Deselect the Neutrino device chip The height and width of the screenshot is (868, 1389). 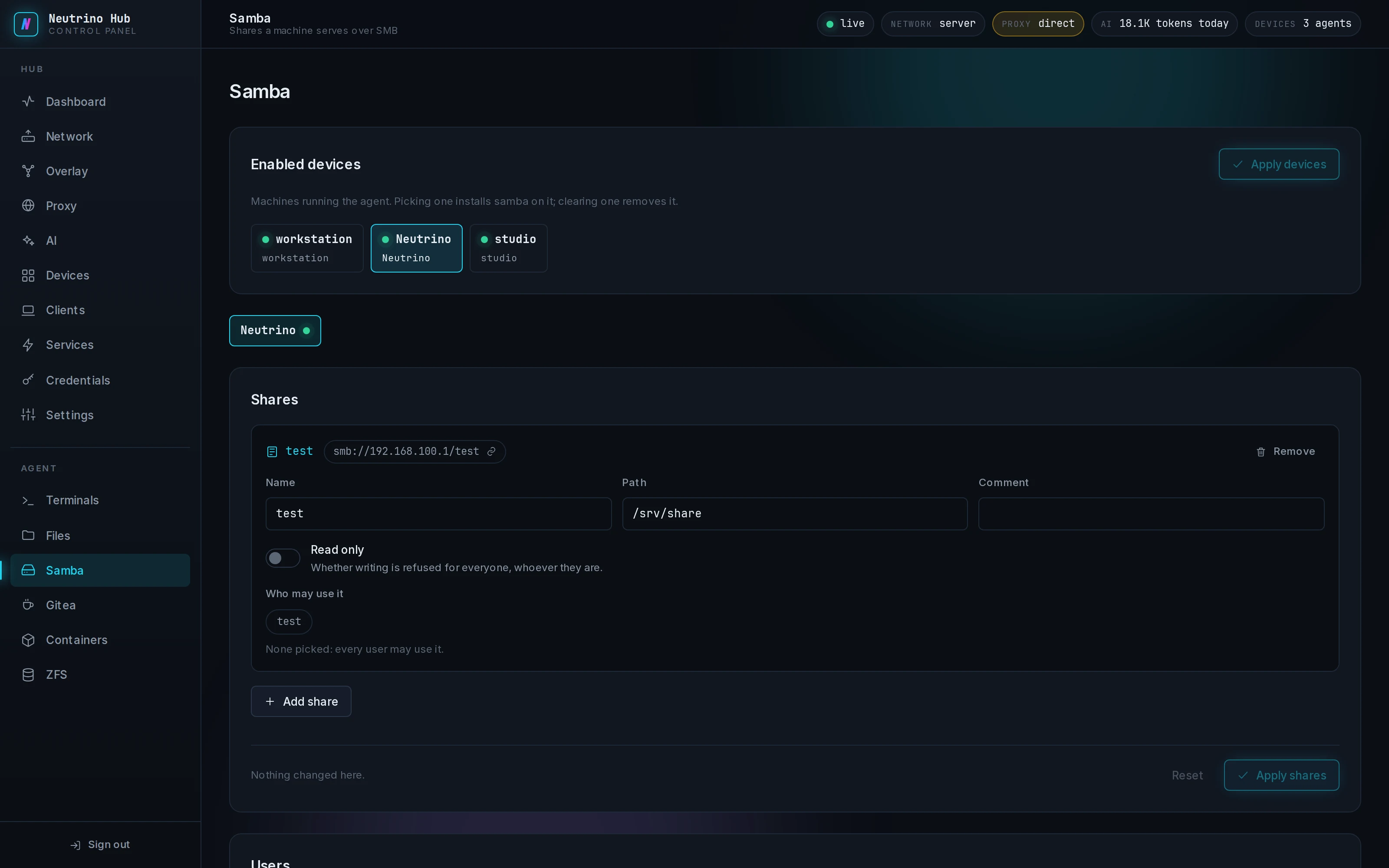[x=417, y=248]
